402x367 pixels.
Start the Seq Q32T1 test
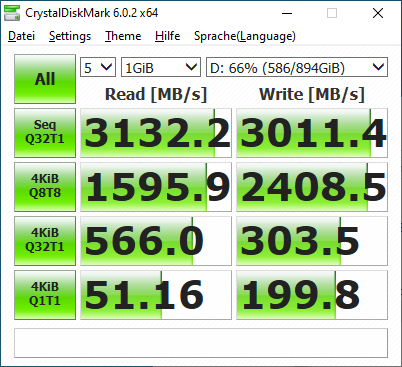point(45,133)
